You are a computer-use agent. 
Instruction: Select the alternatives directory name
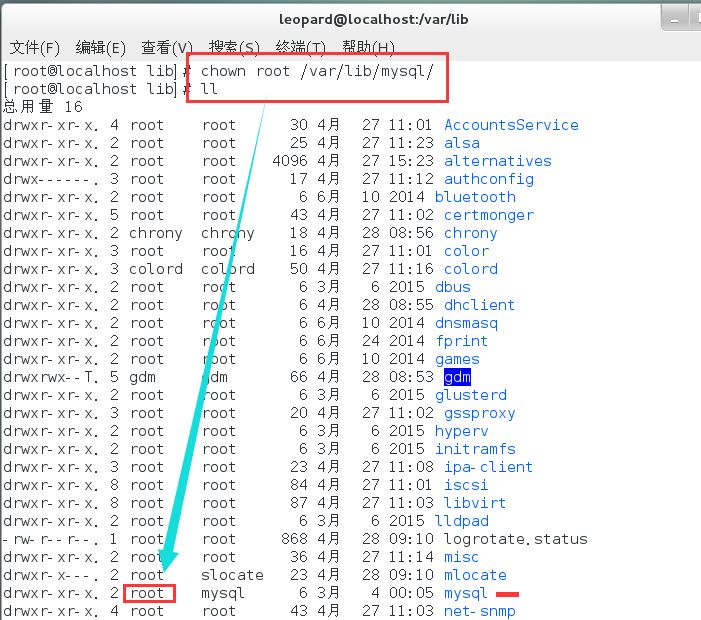498,161
